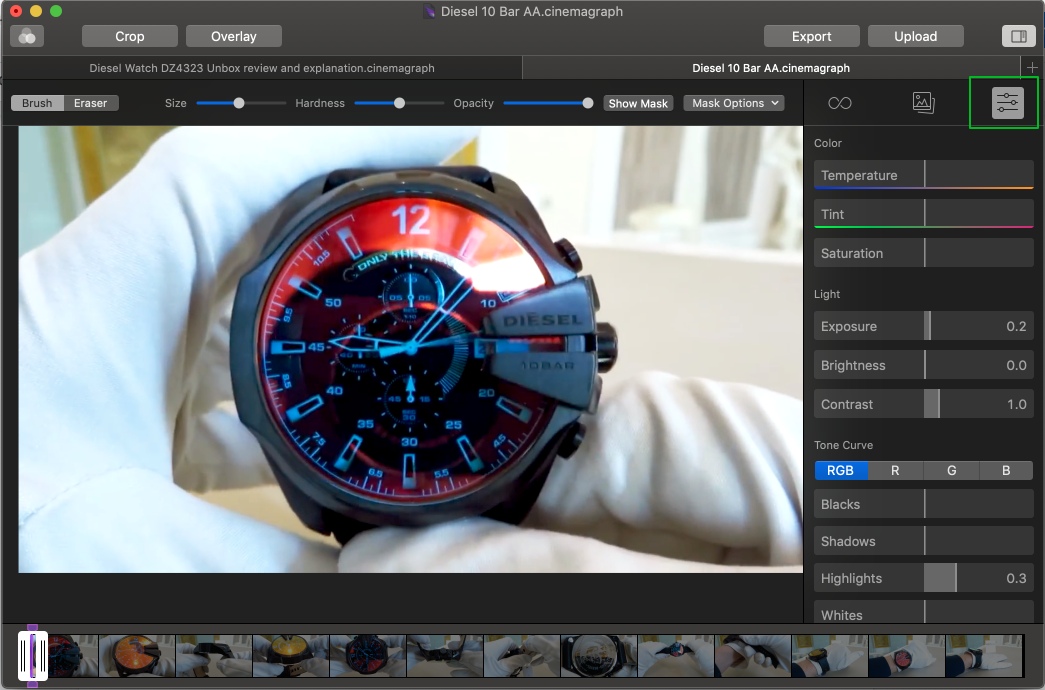Screen dimensions: 1045x690
Task: Toggle the sidebar panel visibility icon
Action: tap(1018, 36)
